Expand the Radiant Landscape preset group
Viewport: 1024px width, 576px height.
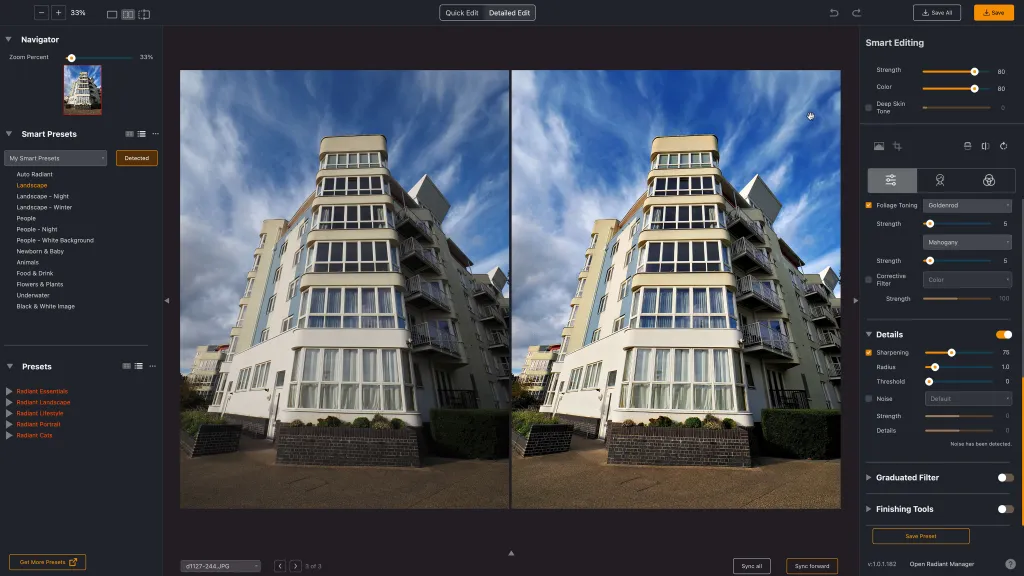pos(9,402)
